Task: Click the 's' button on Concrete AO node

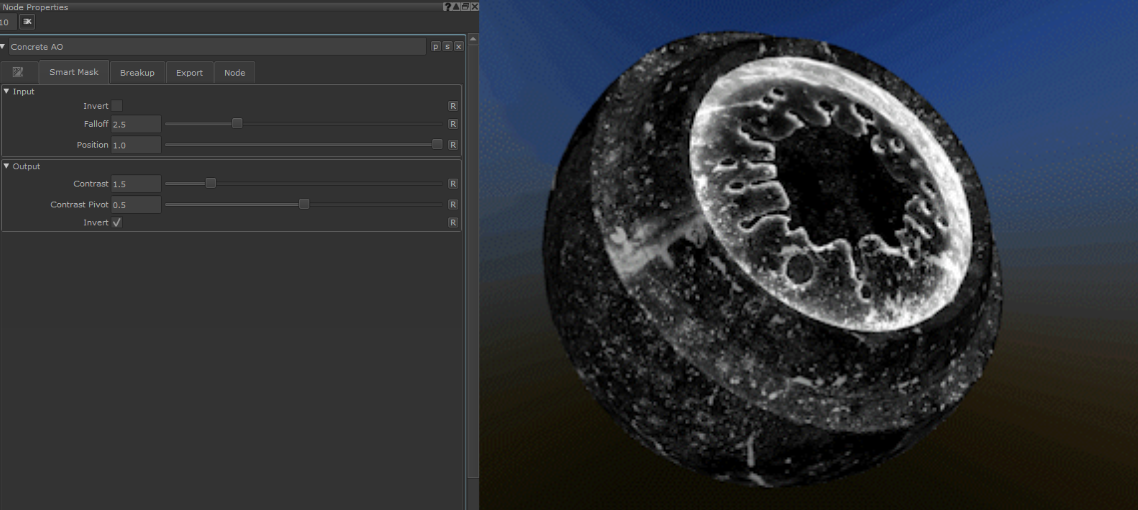Action: (447, 47)
